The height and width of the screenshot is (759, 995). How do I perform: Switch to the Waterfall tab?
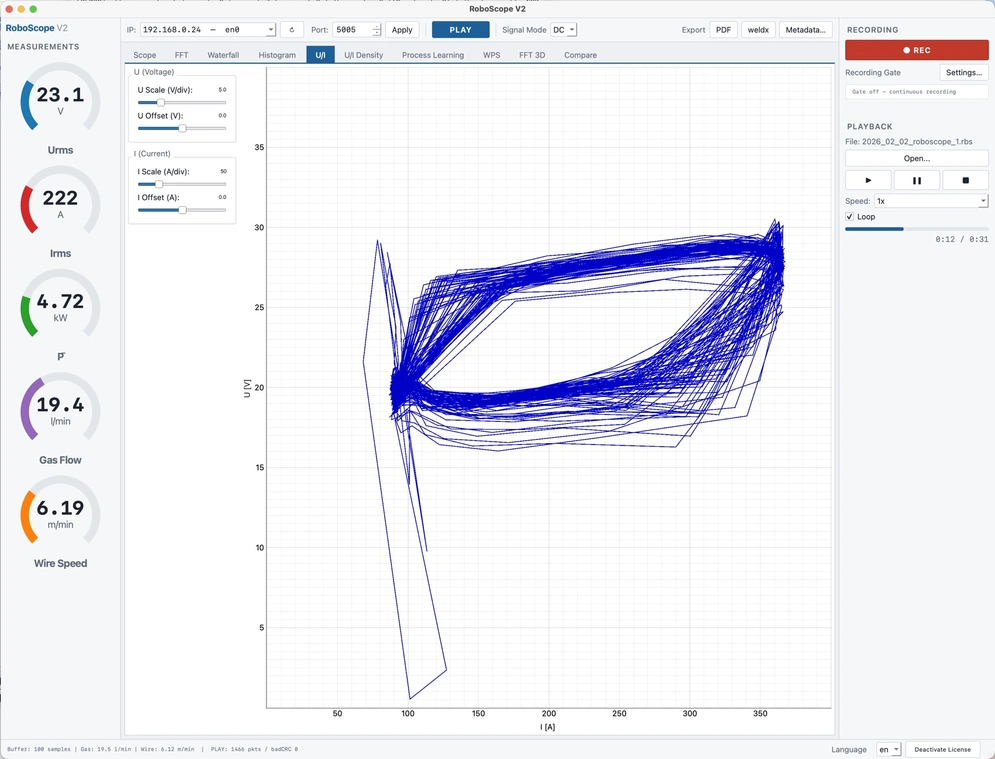coord(223,55)
